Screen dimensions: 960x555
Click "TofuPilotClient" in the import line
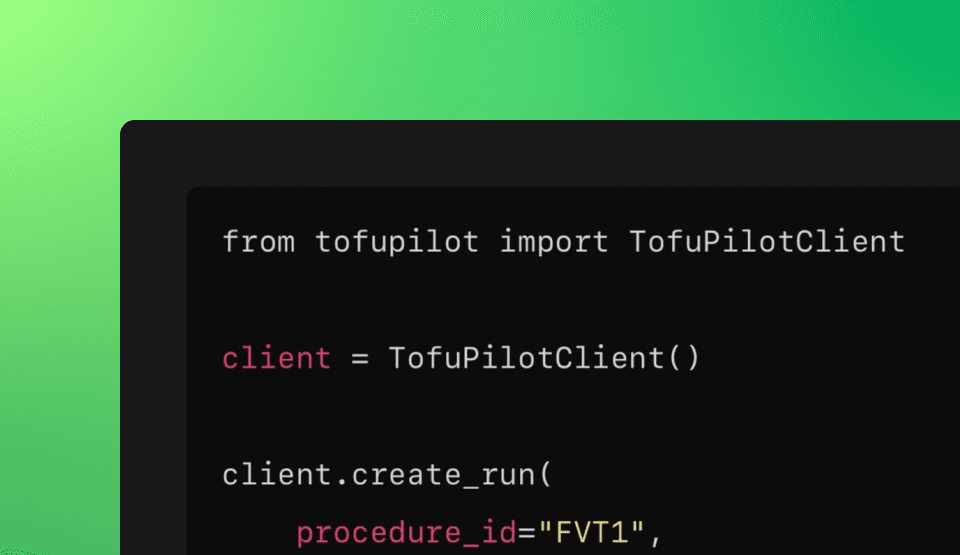767,241
